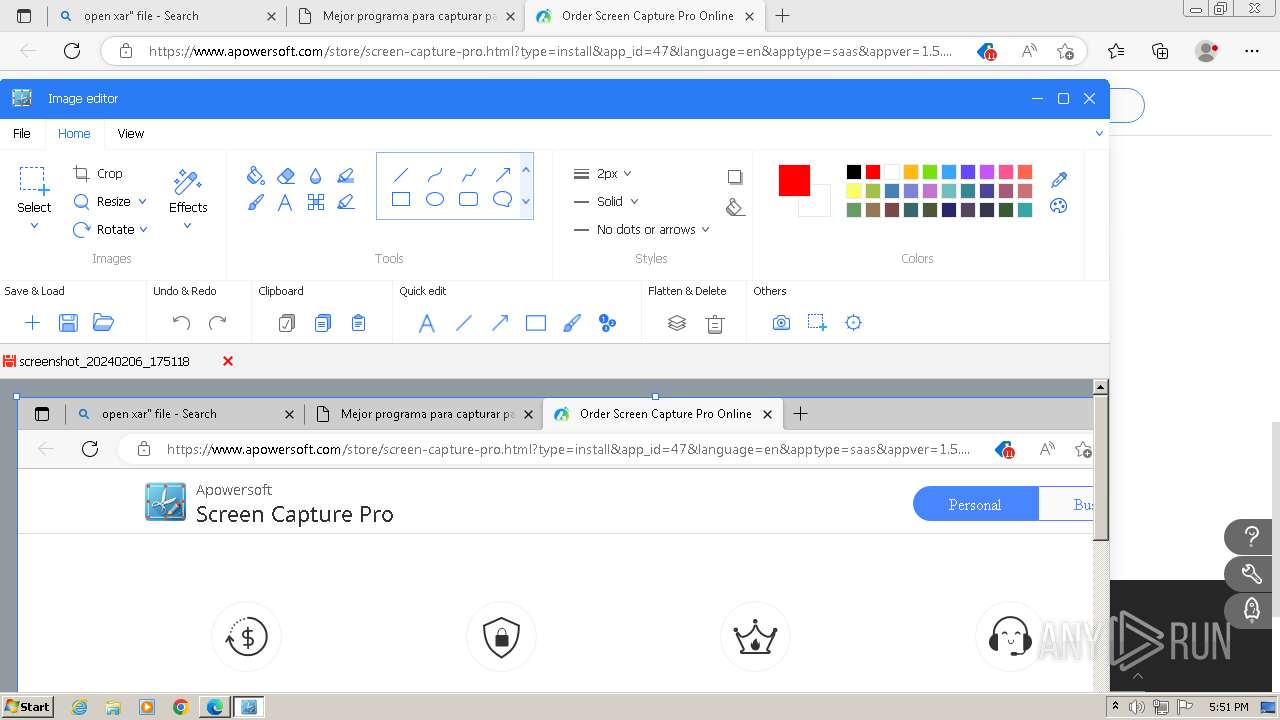Click Quick edit text tool

426,322
